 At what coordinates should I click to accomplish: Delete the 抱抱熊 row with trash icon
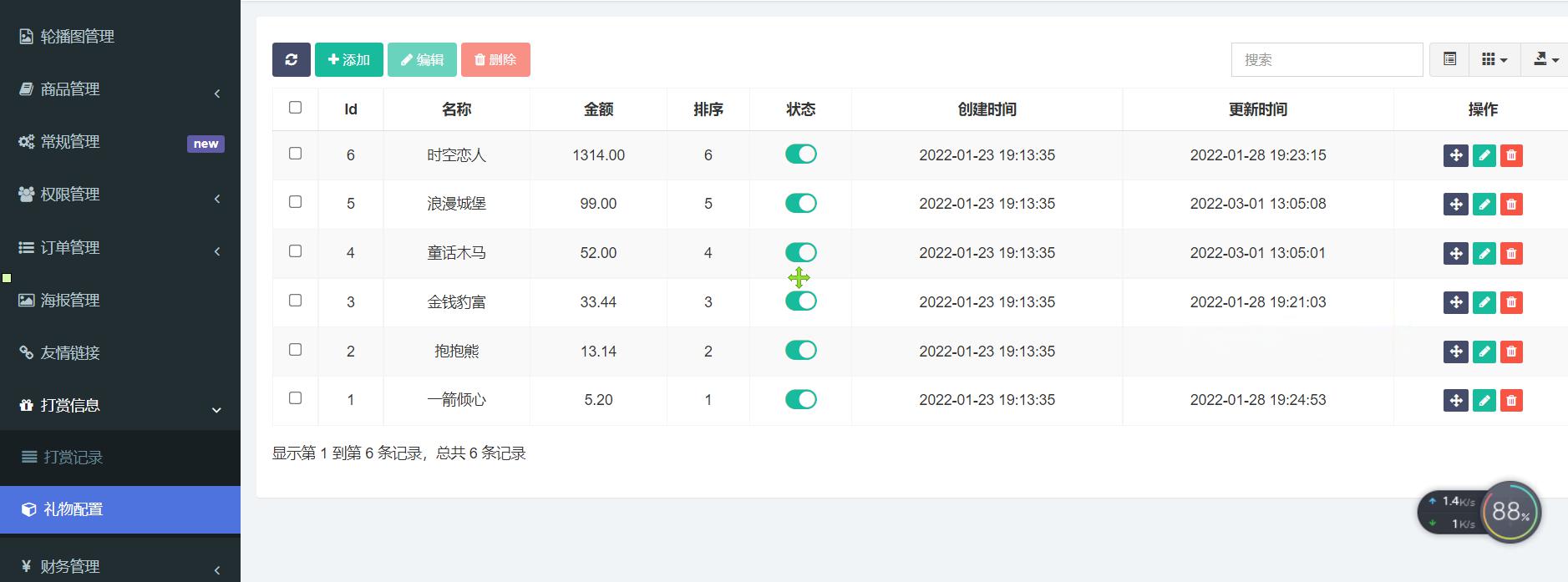pos(1511,352)
